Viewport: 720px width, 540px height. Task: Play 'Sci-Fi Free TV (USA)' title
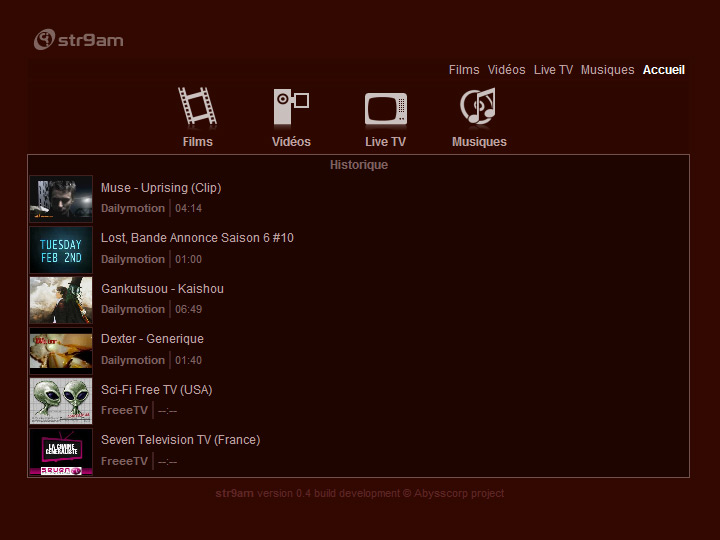[156, 390]
